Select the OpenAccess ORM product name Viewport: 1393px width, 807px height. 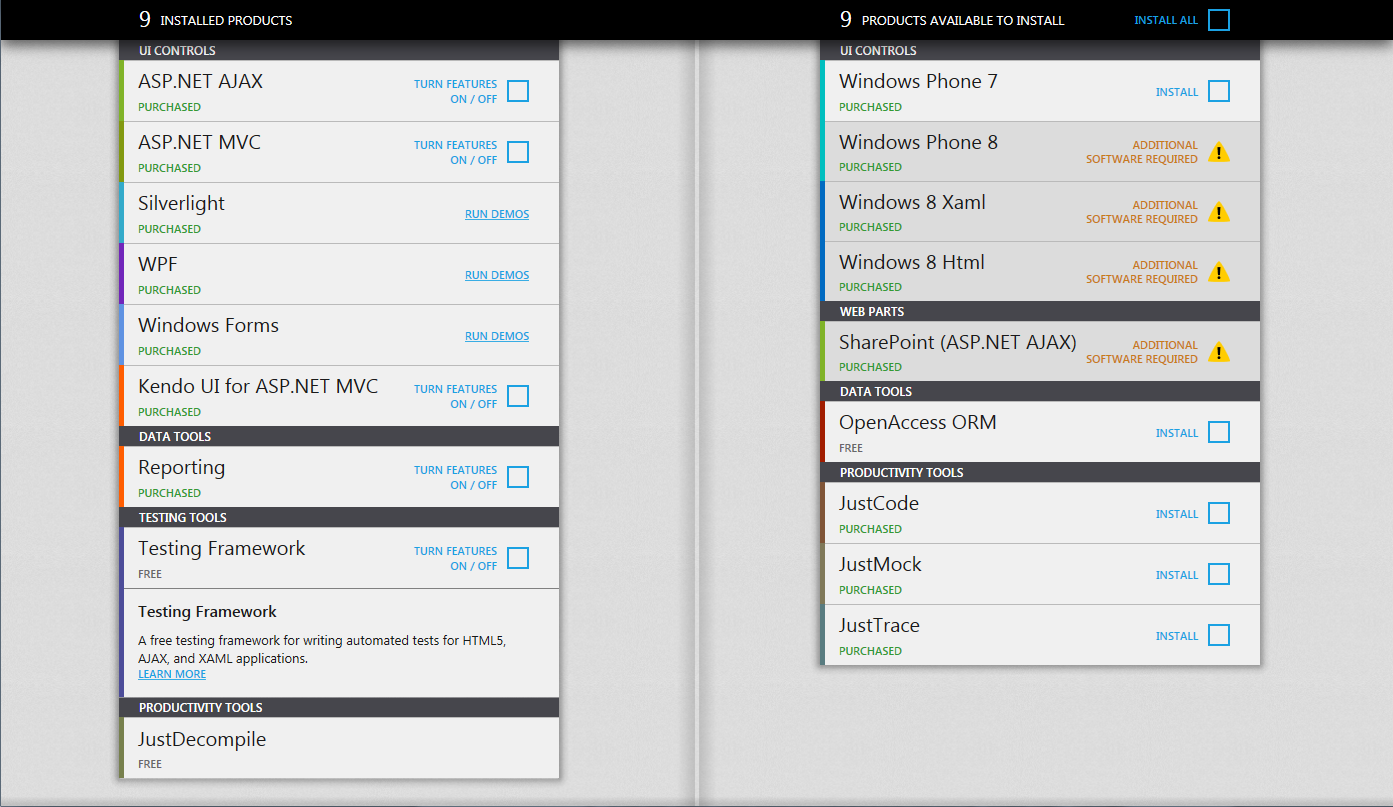tap(918, 422)
